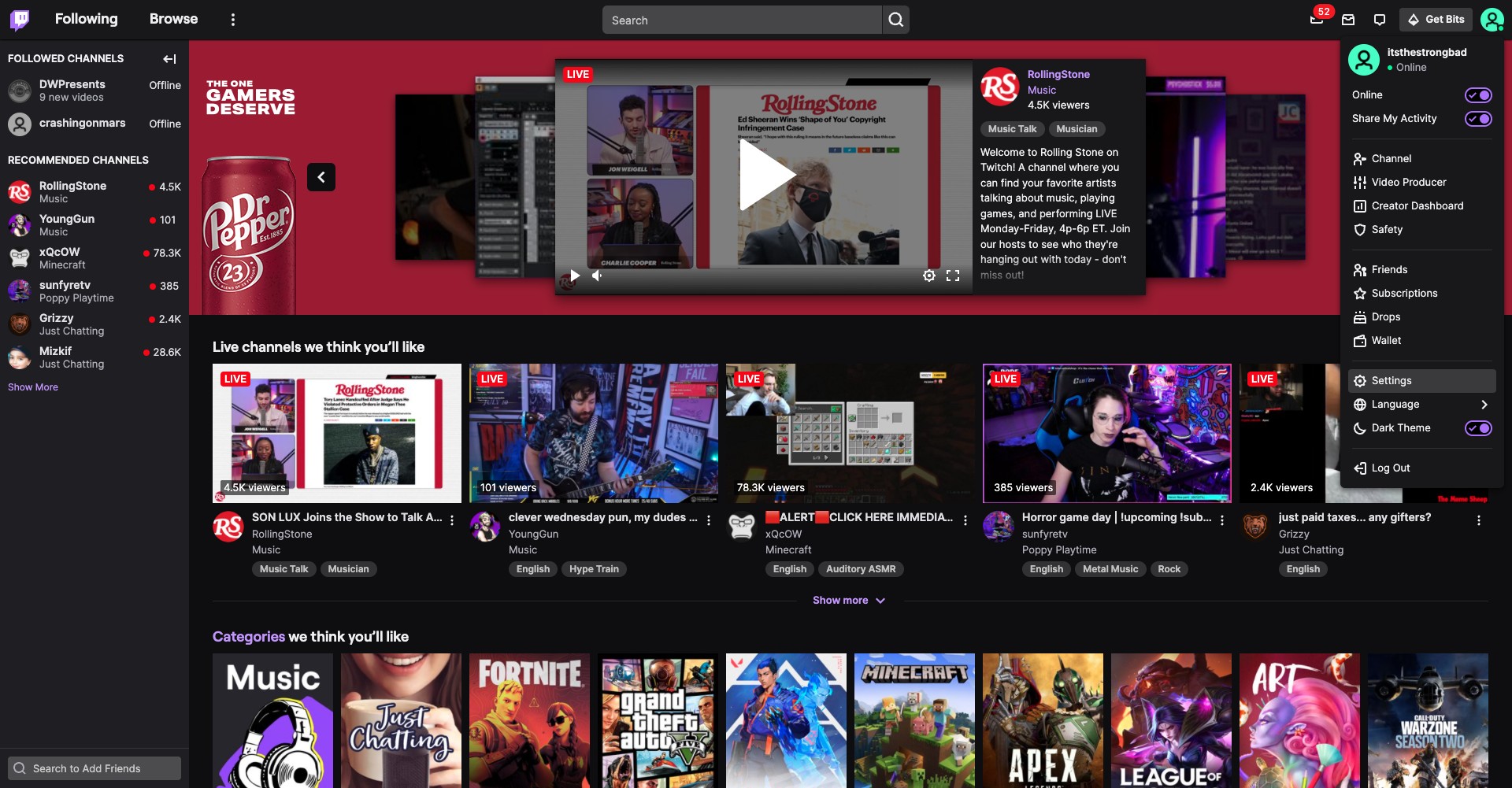Screen dimensions: 1512x788
Task: Open Safety in the user menu
Action: pos(1421,230)
